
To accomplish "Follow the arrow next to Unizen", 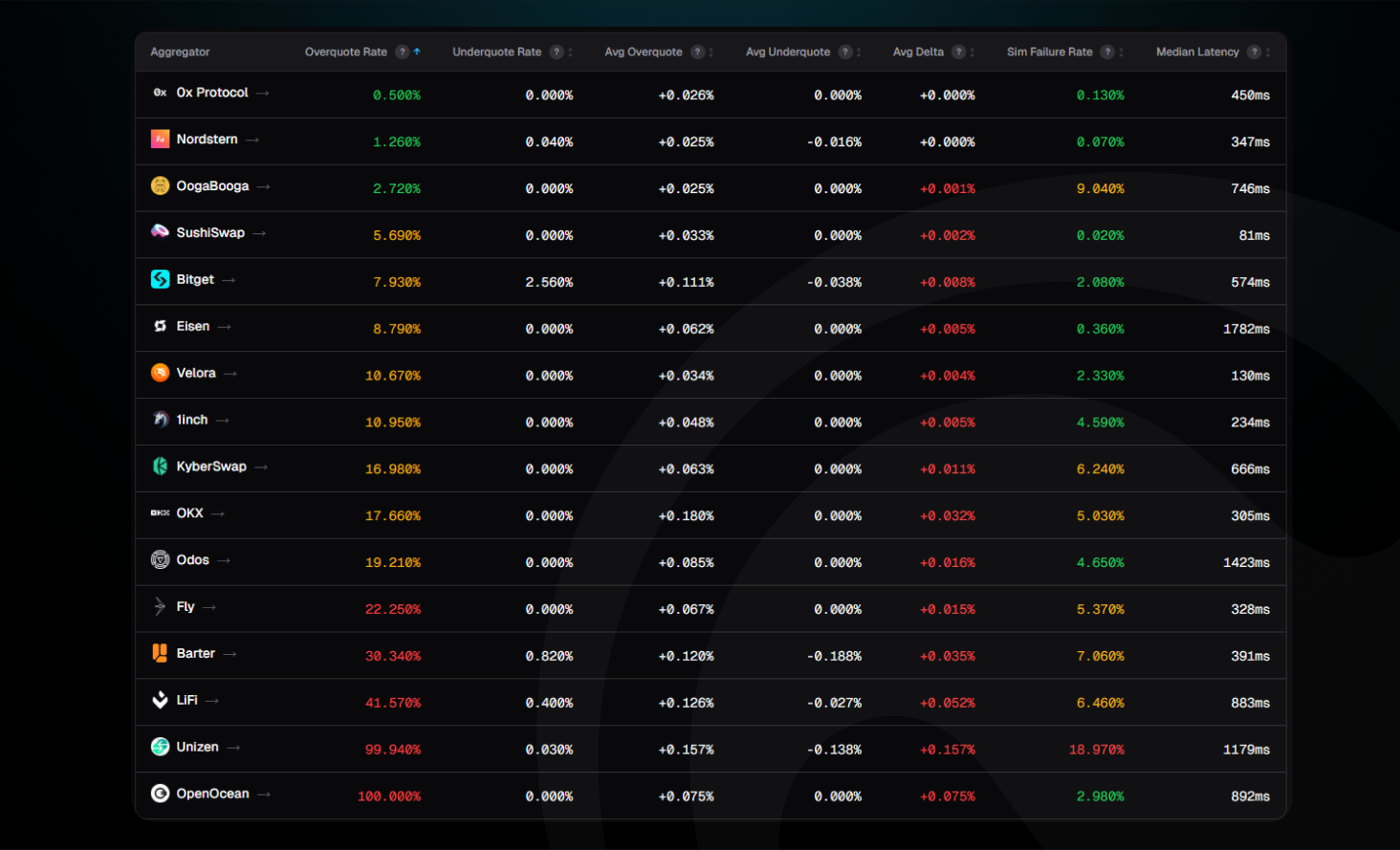I will click(x=233, y=748).
